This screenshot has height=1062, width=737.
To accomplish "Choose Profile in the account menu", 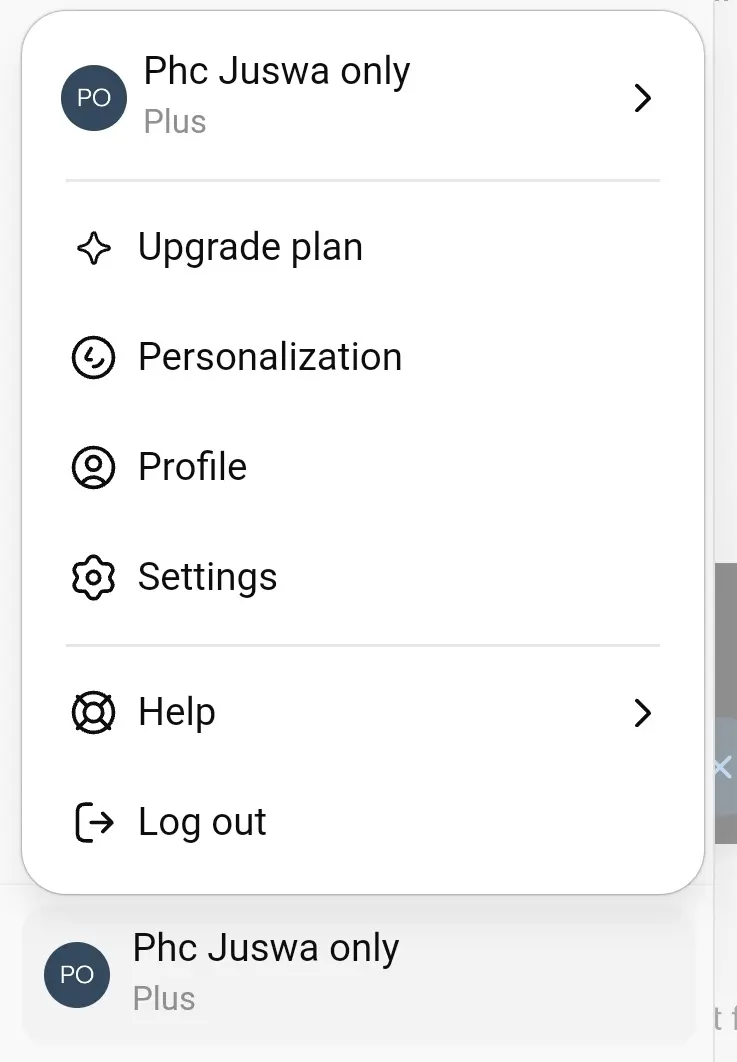I will pyautogui.click(x=363, y=467).
